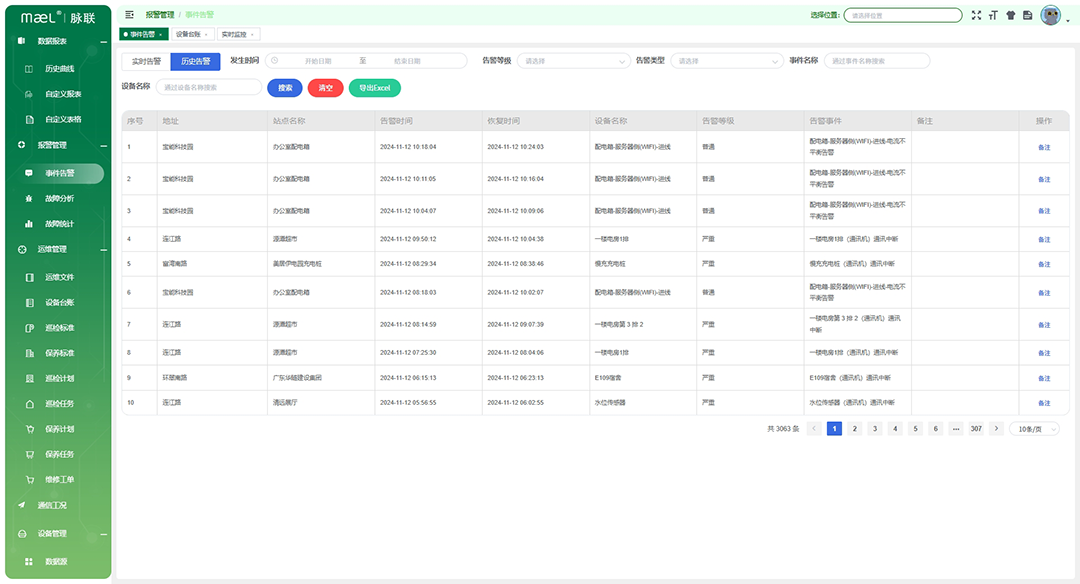The width and height of the screenshot is (1080, 584).
Task: Select the 历史告警 toggle
Action: click(195, 61)
